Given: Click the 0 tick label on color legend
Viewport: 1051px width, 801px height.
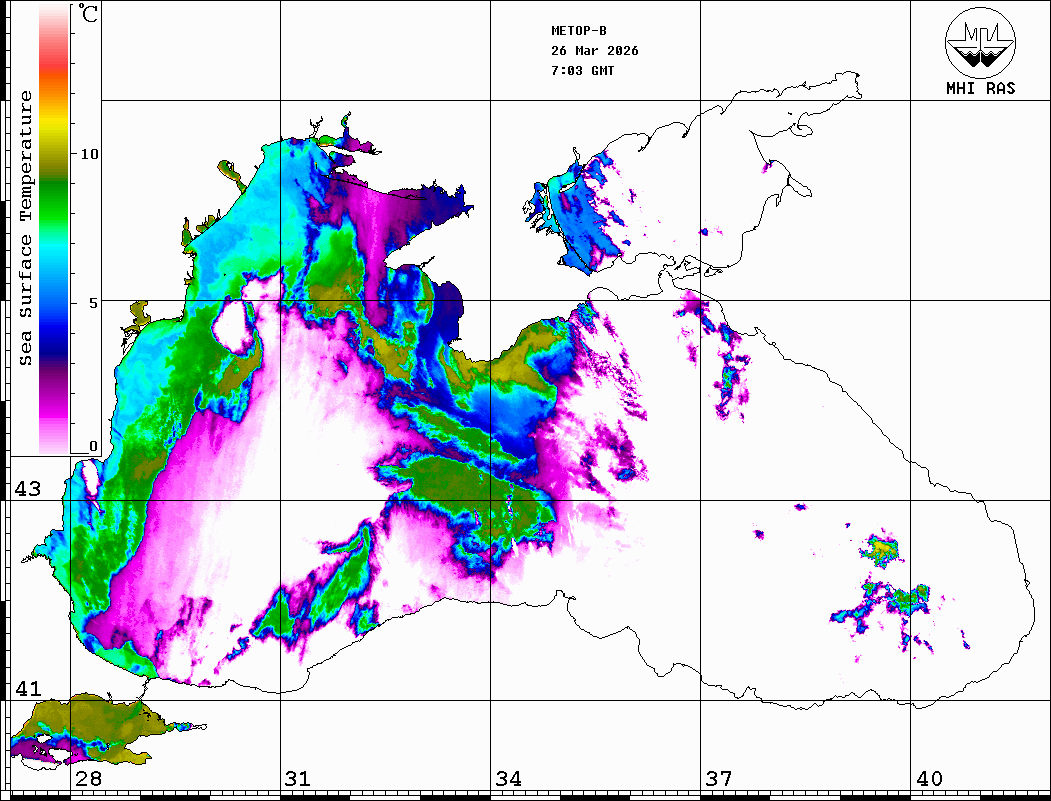Looking at the screenshot, I should point(93,446).
